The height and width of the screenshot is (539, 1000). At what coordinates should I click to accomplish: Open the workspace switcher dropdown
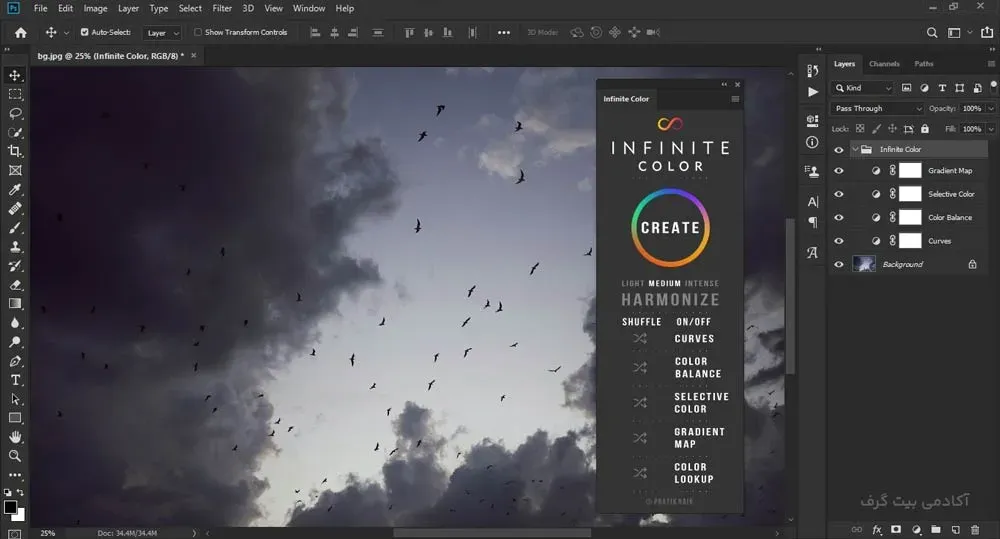click(x=959, y=33)
